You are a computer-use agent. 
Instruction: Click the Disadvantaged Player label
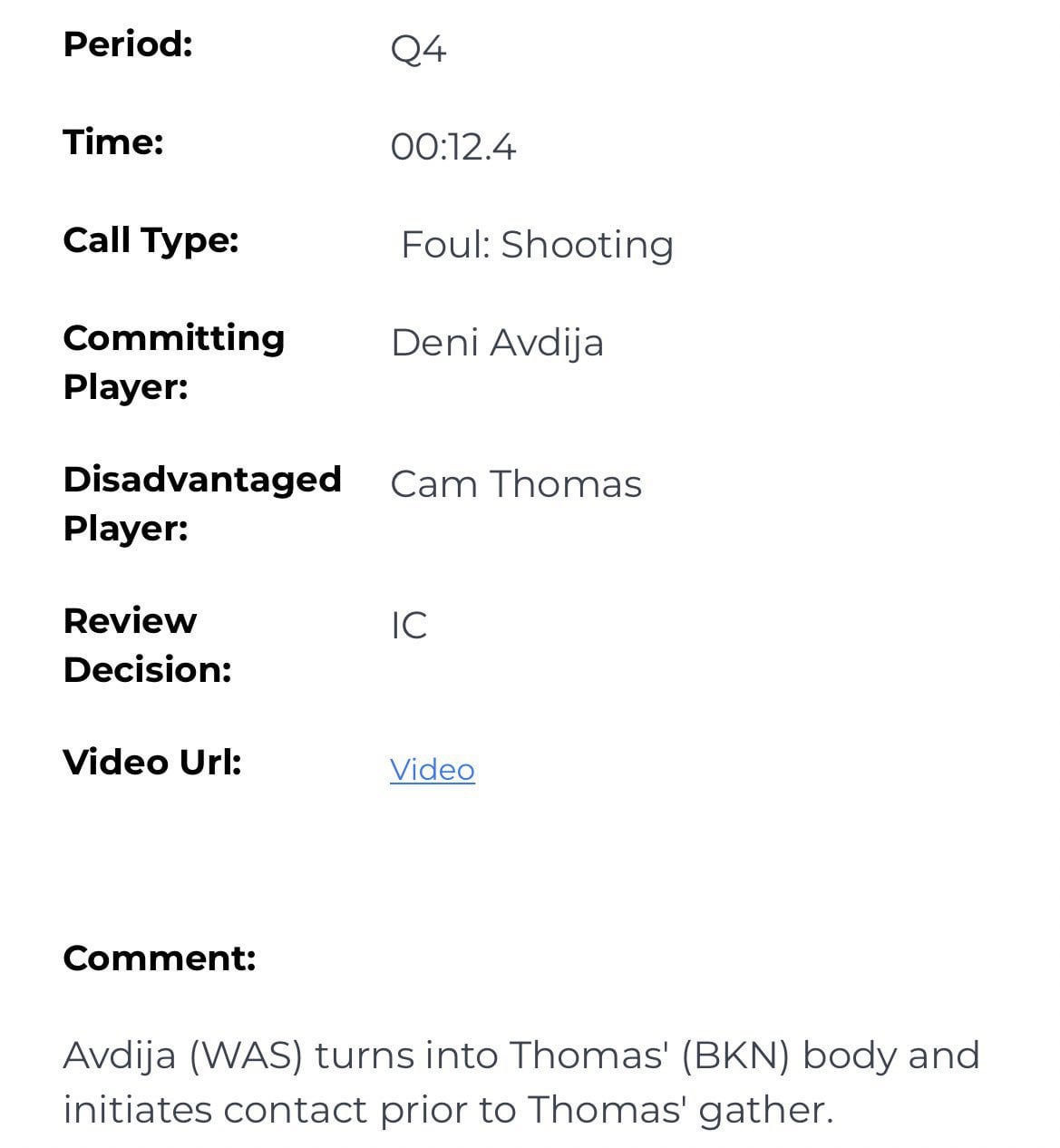201,503
